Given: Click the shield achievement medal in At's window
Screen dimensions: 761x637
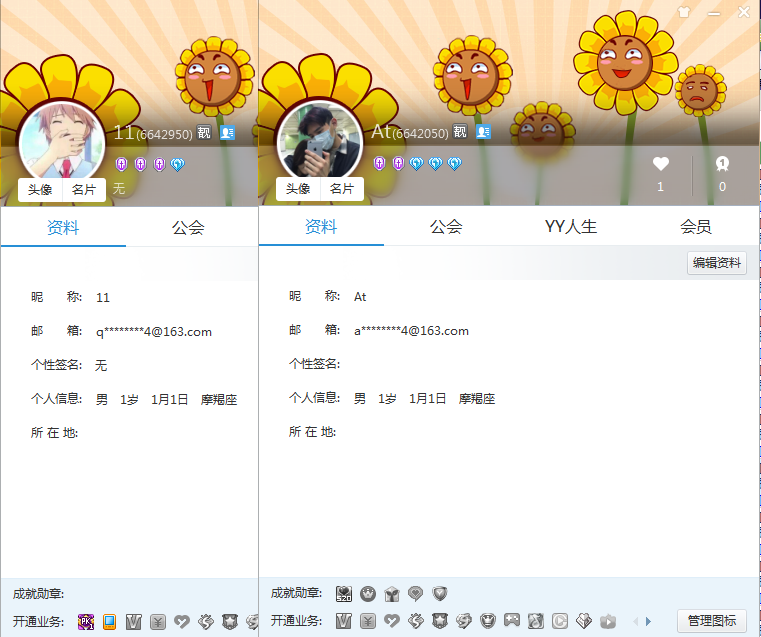Looking at the screenshot, I should tap(440, 593).
